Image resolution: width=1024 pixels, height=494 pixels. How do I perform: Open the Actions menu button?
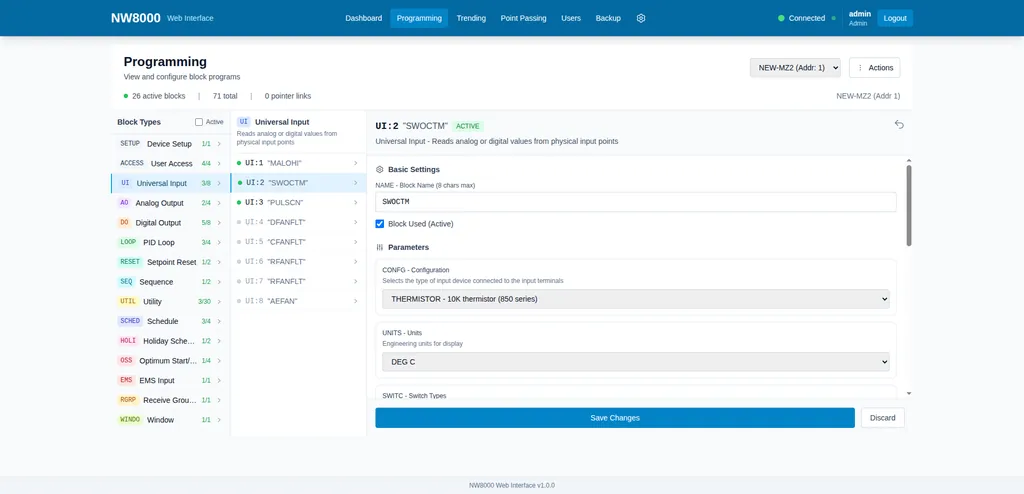click(874, 67)
